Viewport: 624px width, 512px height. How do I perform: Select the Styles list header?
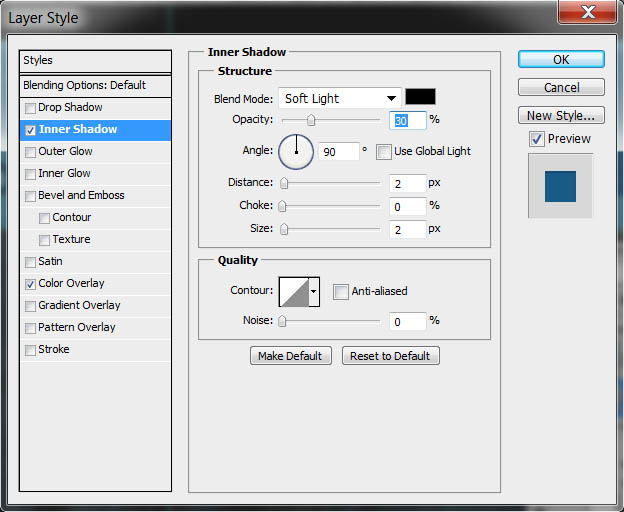click(x=96, y=61)
